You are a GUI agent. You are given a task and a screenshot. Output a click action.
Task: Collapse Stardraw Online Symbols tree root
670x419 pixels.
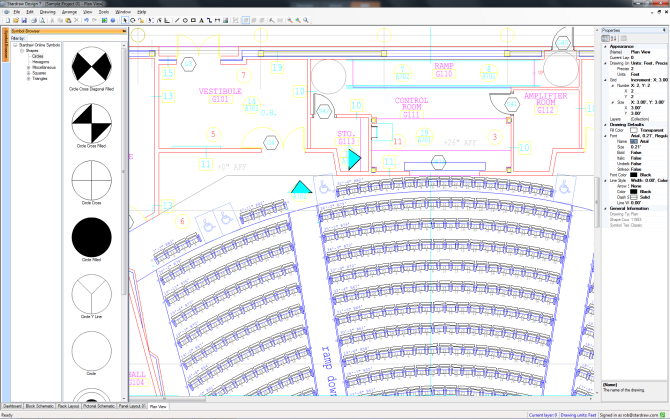pos(15,46)
